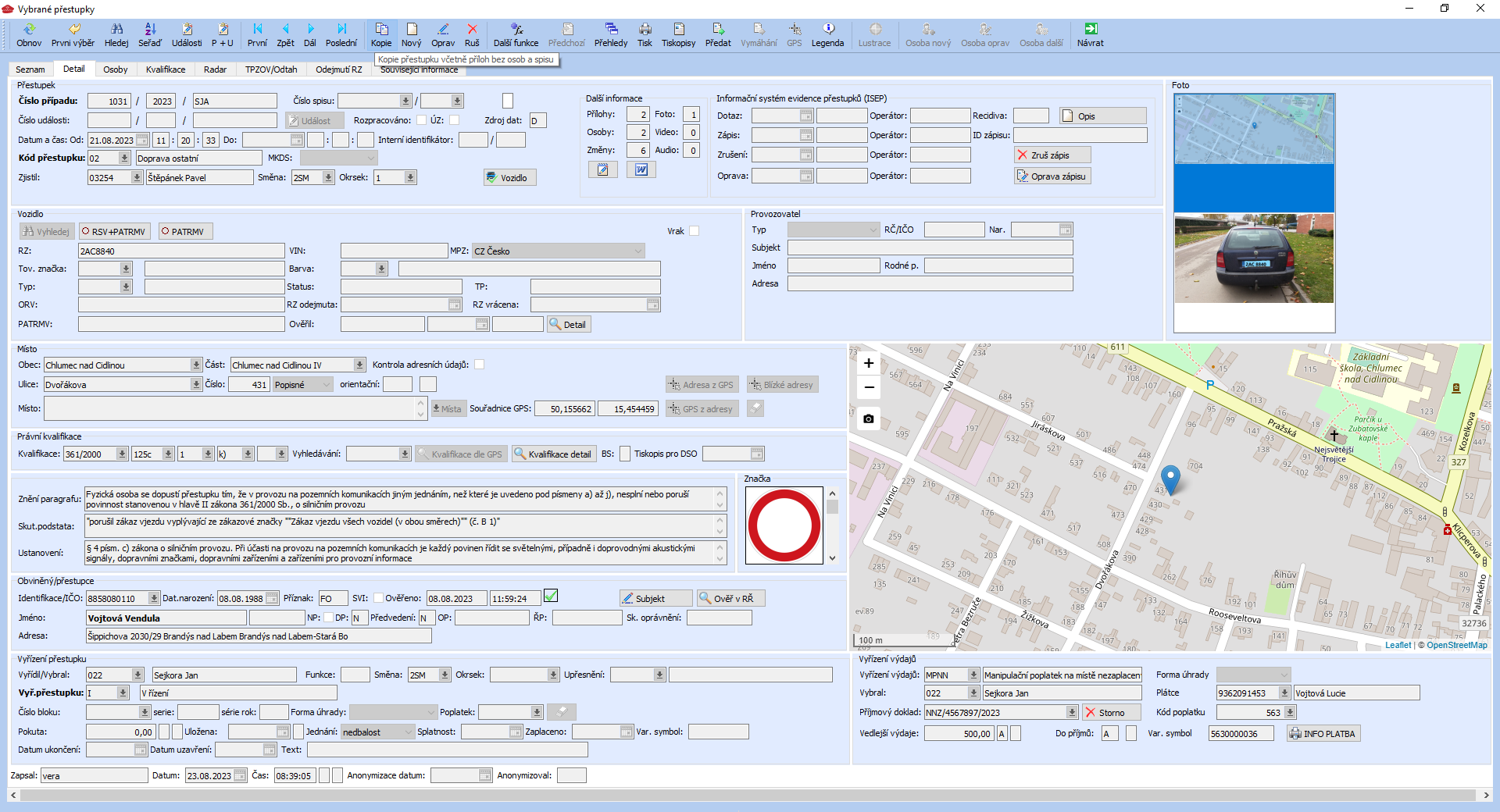Viewport: 1500px width, 812px height.
Task: Exit using the Návrat icon
Action: click(1091, 35)
